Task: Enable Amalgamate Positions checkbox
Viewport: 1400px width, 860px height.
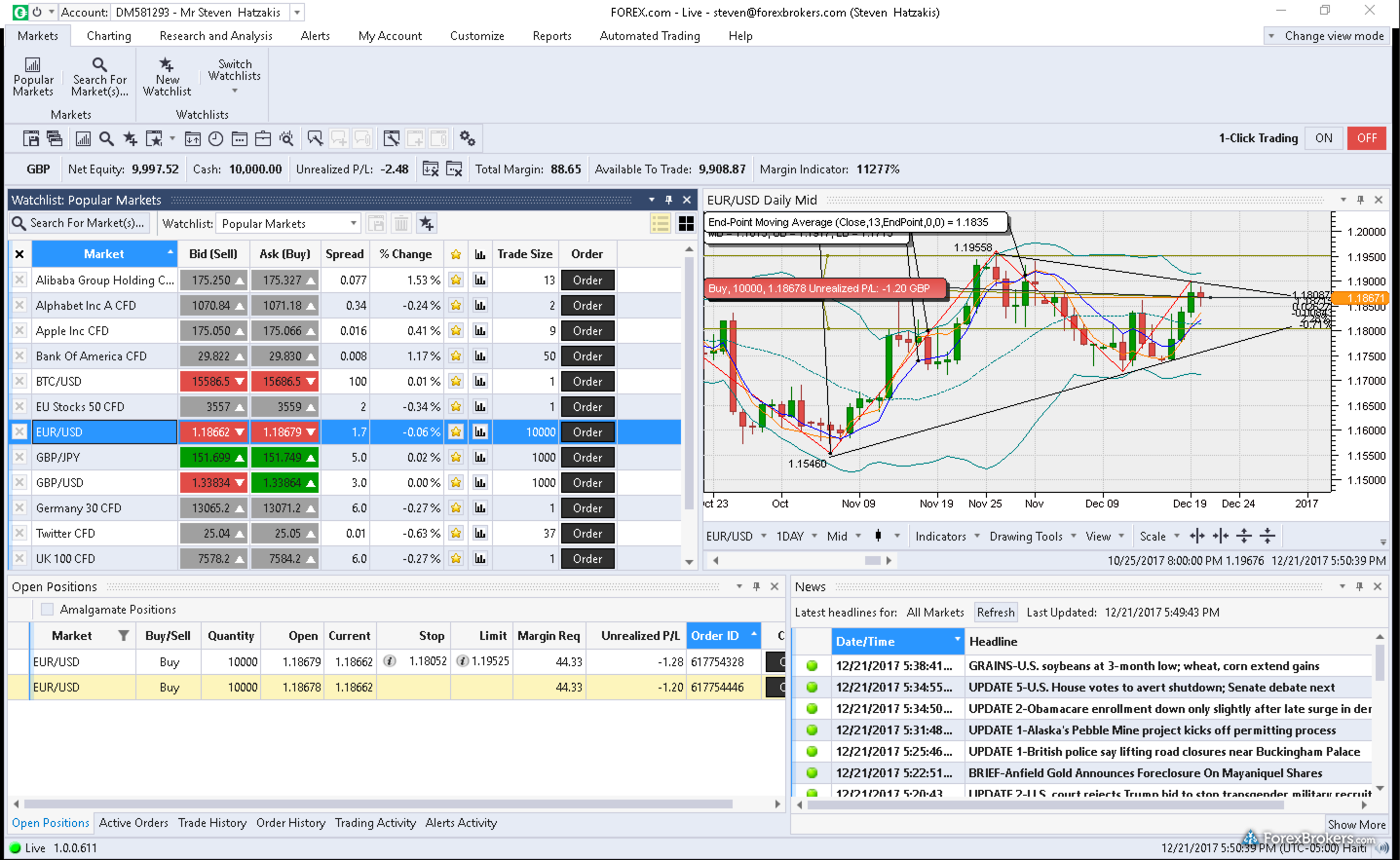Action: tap(47, 610)
